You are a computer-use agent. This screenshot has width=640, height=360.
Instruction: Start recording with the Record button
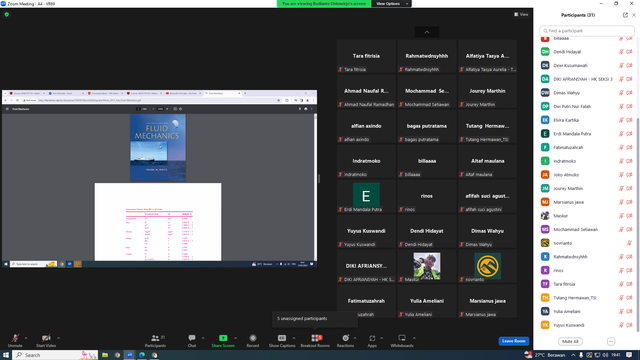(x=253, y=340)
